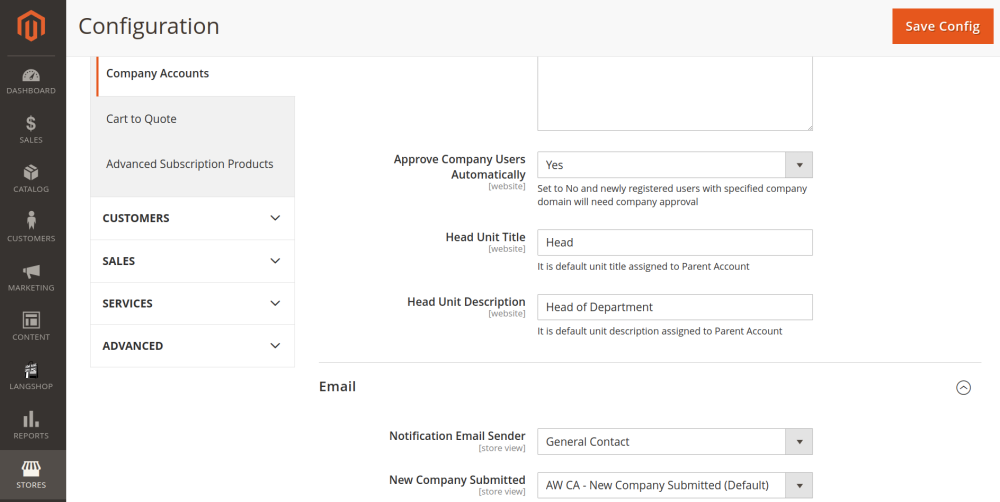Open New Company Submitted template dropdown
Screen dimensions: 1000x502
click(675, 485)
